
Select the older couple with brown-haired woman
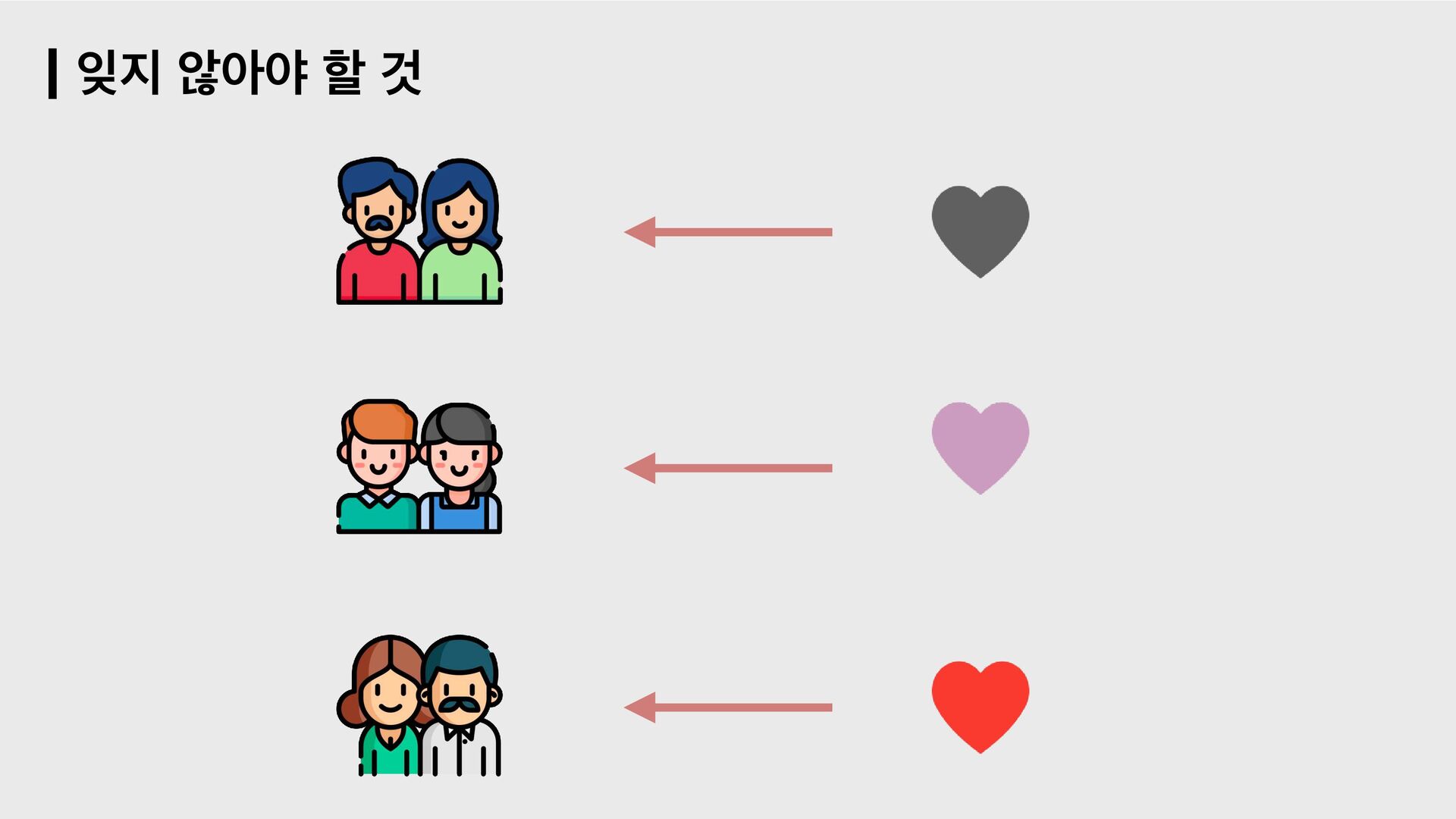(x=419, y=705)
